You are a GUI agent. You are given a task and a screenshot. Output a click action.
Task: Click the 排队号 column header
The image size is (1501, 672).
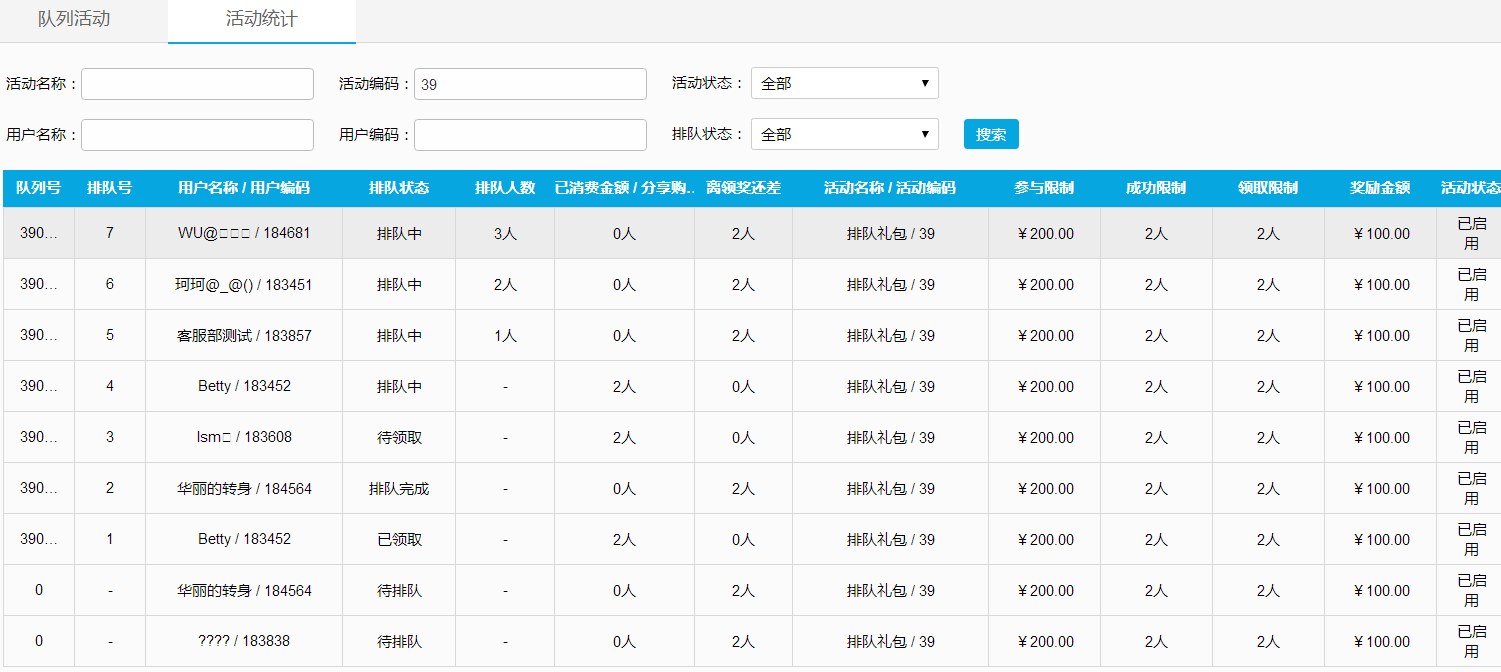[x=110, y=188]
